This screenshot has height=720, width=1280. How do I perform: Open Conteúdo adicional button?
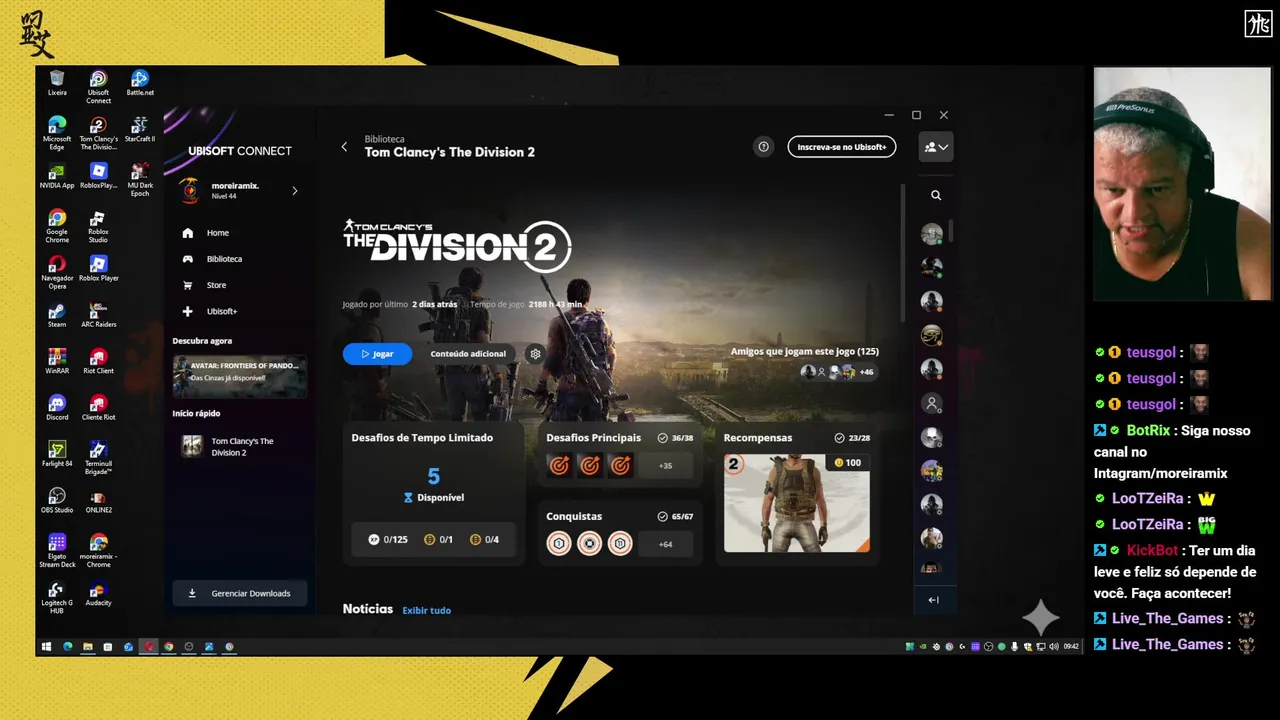[468, 354]
